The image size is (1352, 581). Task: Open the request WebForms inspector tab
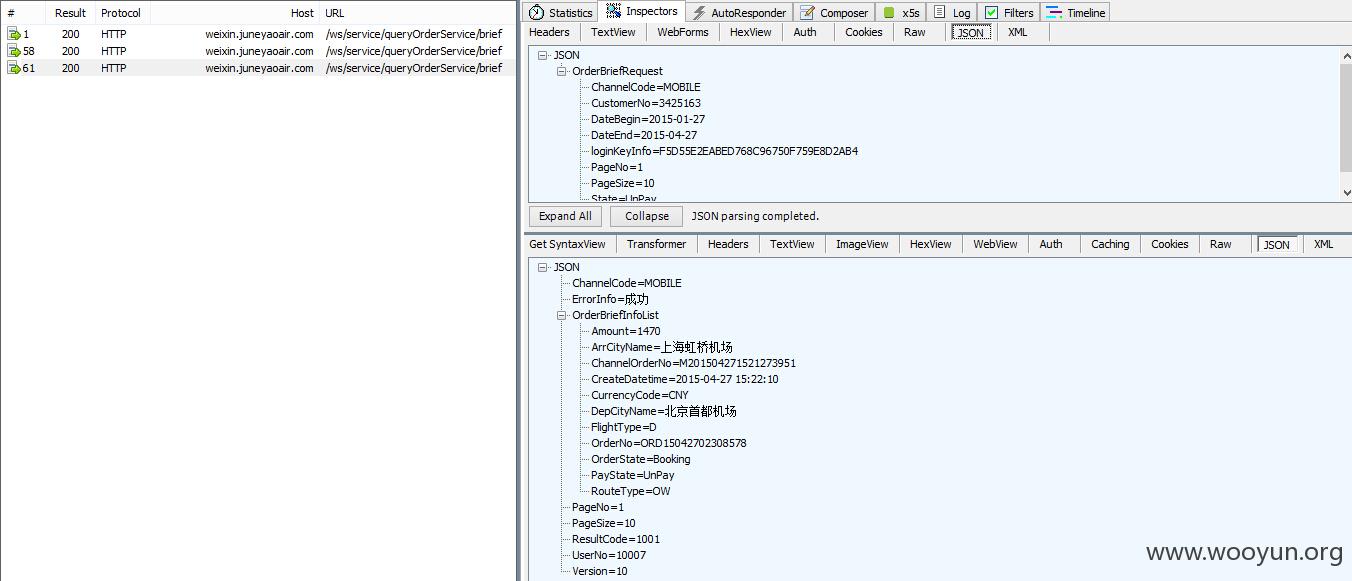(x=683, y=32)
